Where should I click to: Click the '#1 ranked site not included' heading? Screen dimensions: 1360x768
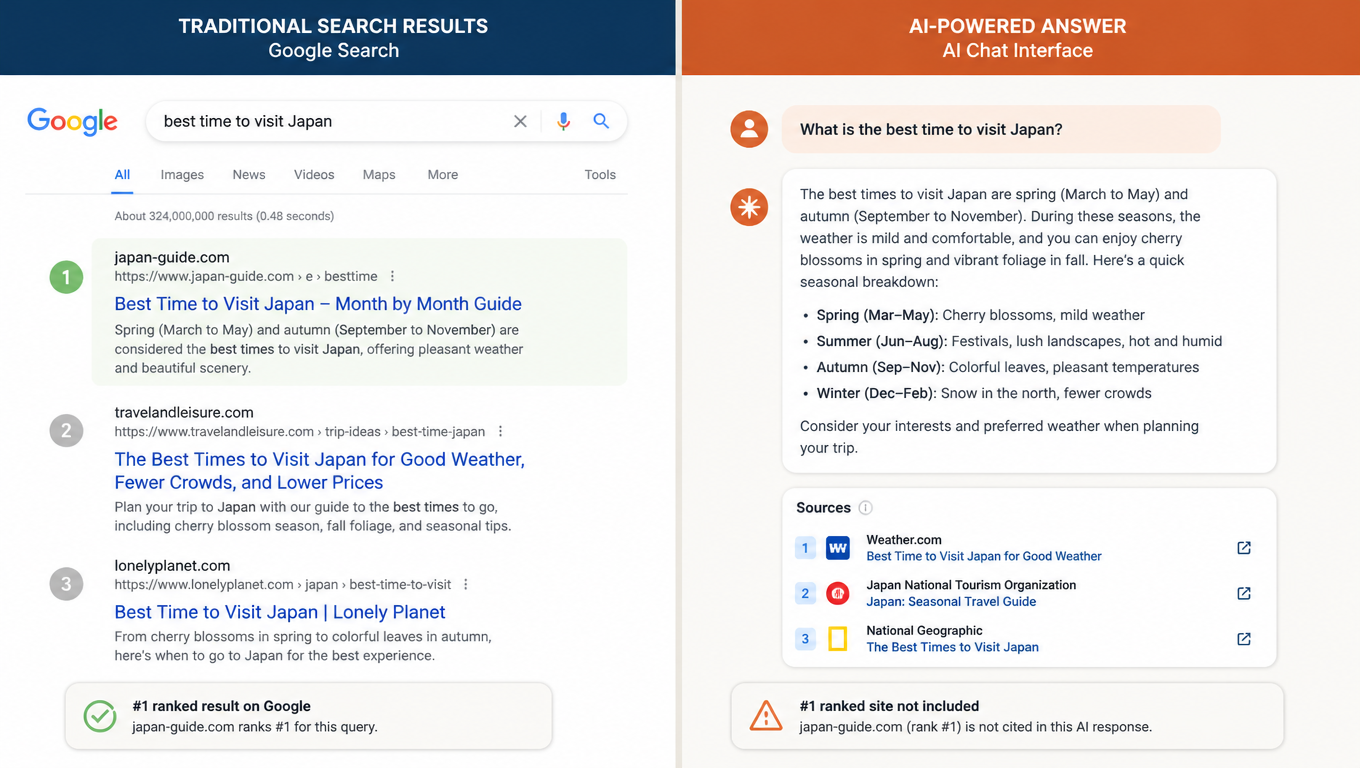tap(889, 706)
